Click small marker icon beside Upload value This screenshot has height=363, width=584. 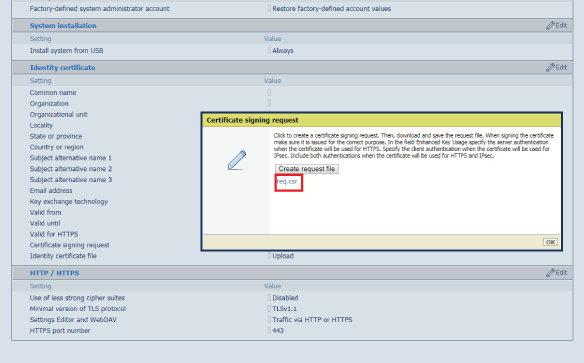click(269, 256)
